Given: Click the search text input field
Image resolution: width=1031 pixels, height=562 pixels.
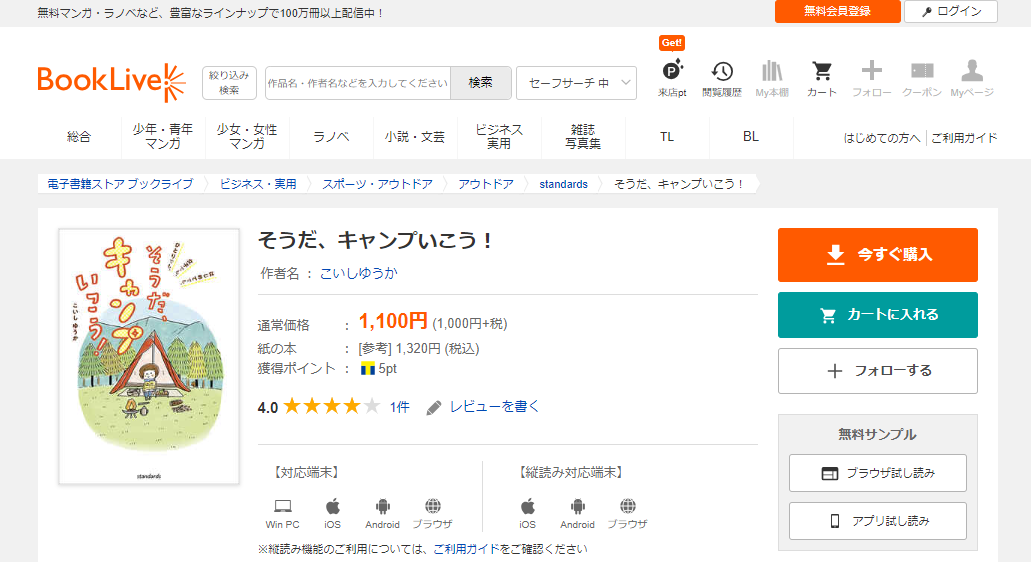Looking at the screenshot, I should pyautogui.click(x=358, y=83).
